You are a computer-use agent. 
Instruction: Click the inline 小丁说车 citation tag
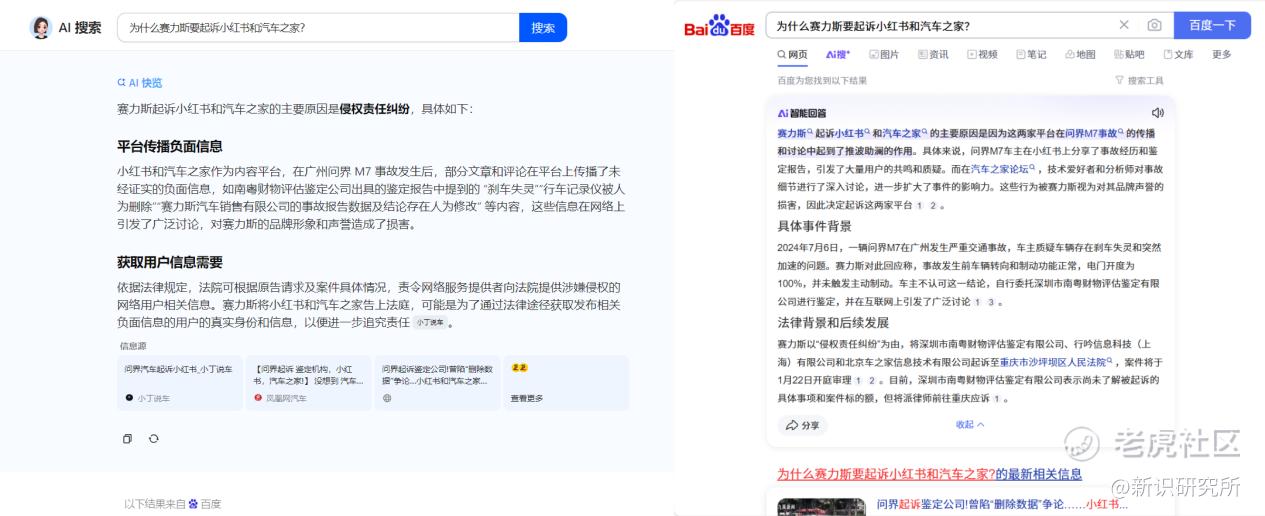[x=431, y=323]
